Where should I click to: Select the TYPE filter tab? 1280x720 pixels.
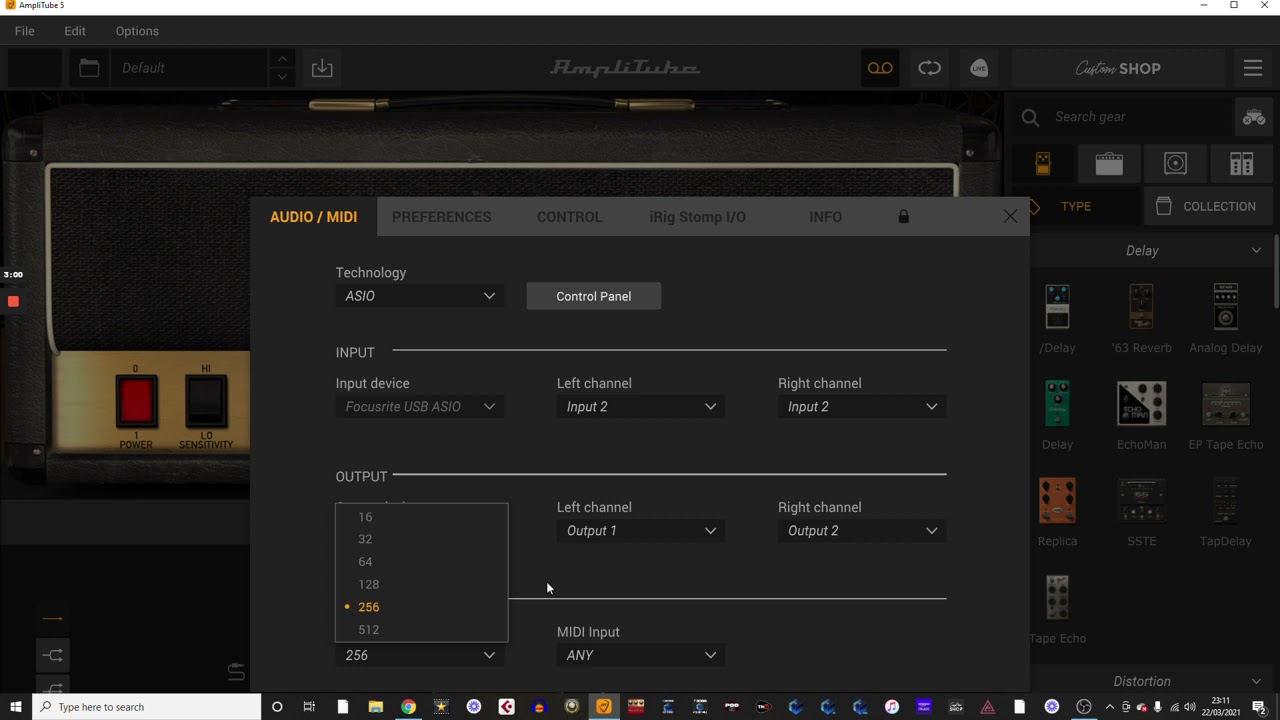point(1076,206)
